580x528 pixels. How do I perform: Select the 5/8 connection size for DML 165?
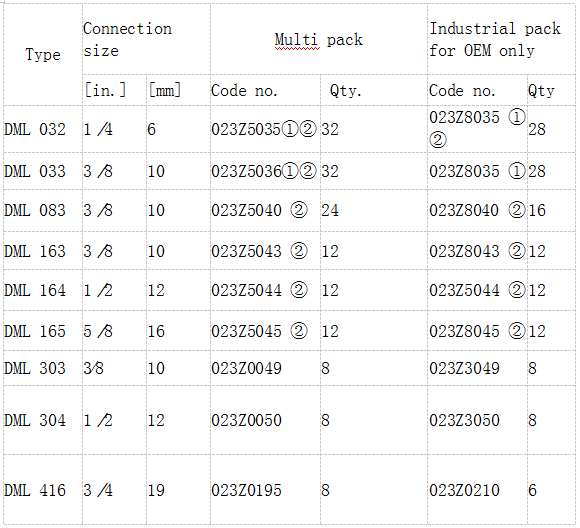point(98,331)
